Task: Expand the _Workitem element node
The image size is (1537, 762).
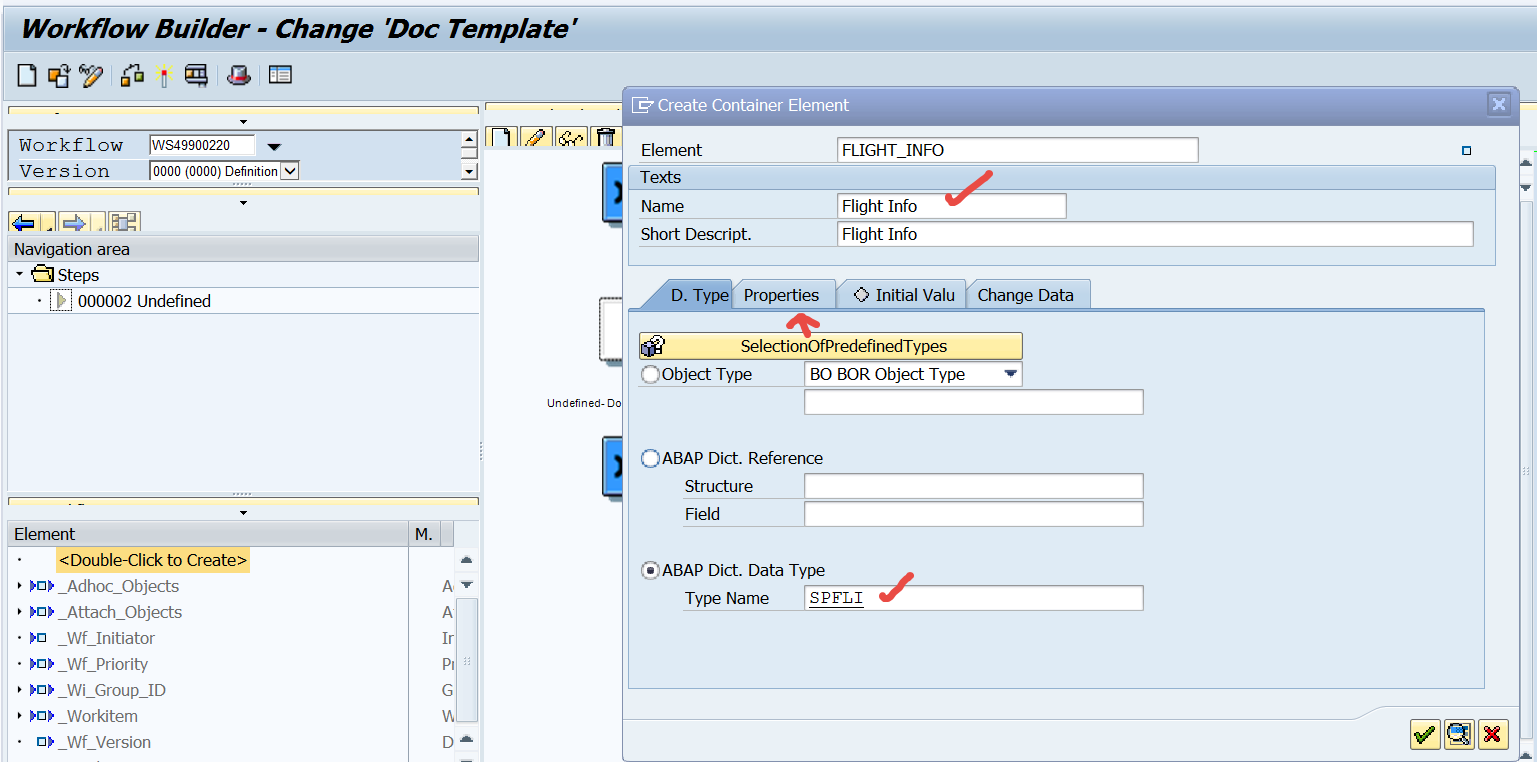Action: point(19,716)
